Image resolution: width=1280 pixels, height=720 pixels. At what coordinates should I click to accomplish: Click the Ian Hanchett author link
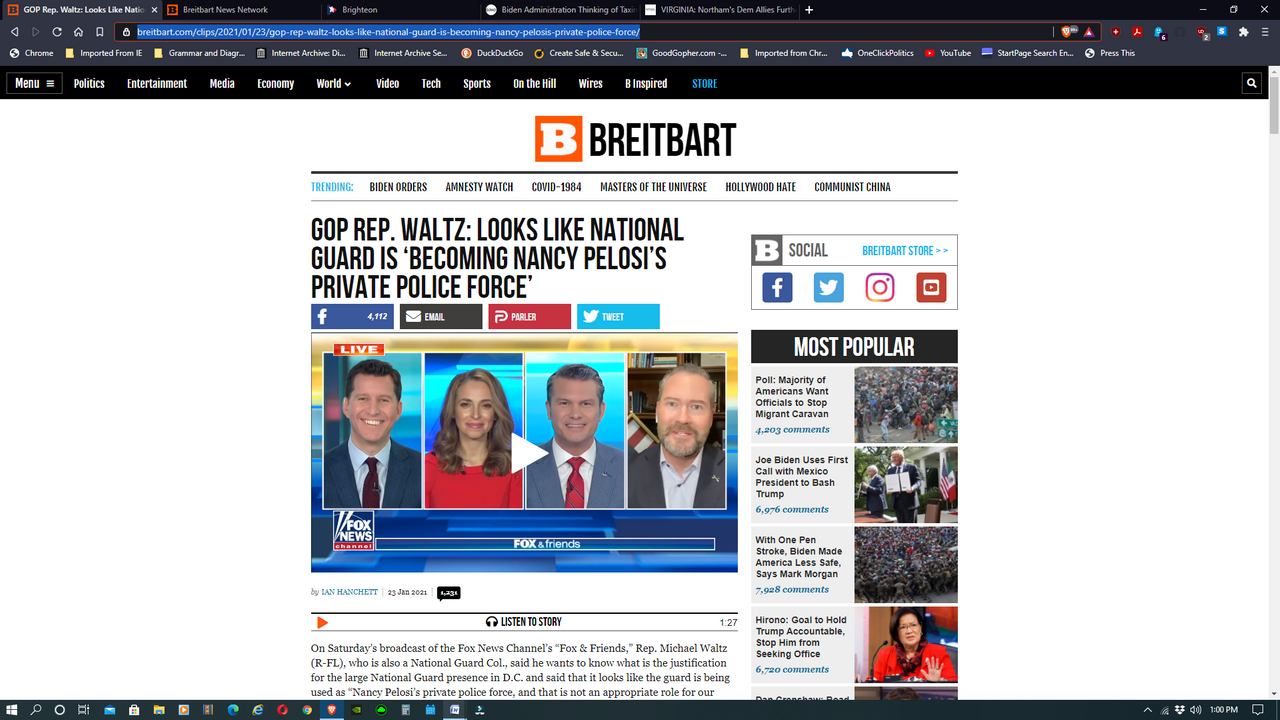point(349,592)
